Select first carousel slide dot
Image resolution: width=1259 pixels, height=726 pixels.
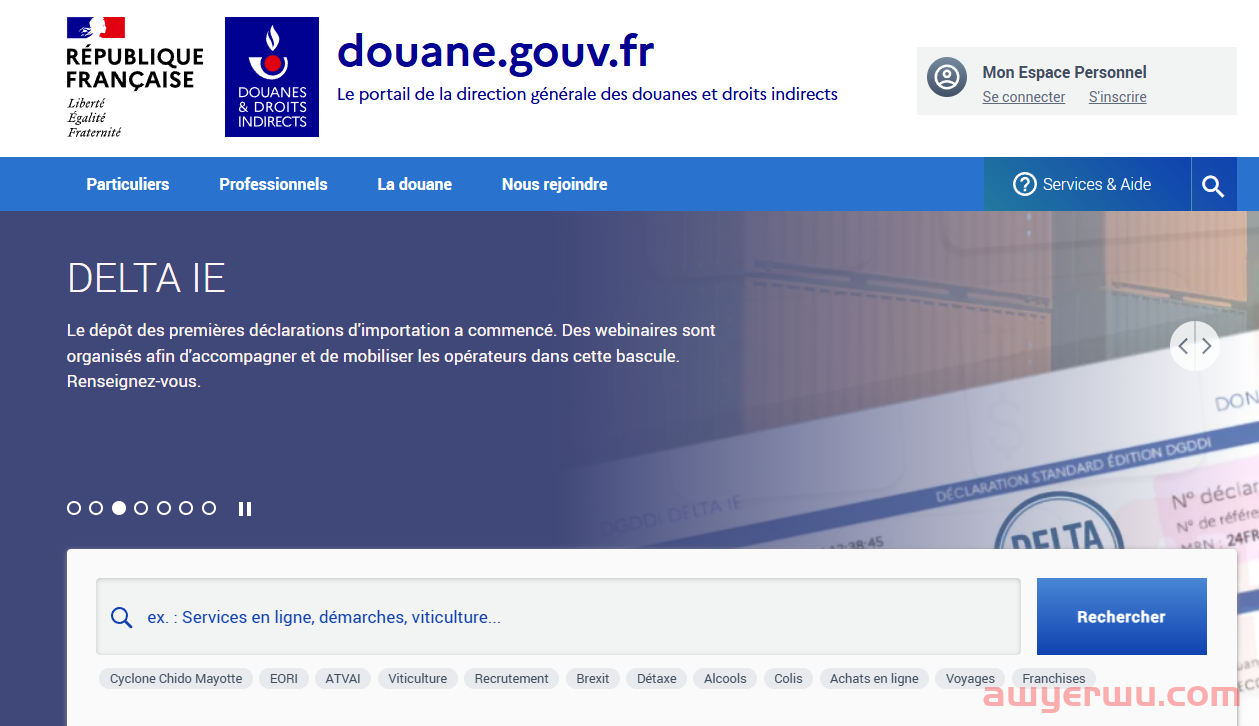pyautogui.click(x=74, y=508)
